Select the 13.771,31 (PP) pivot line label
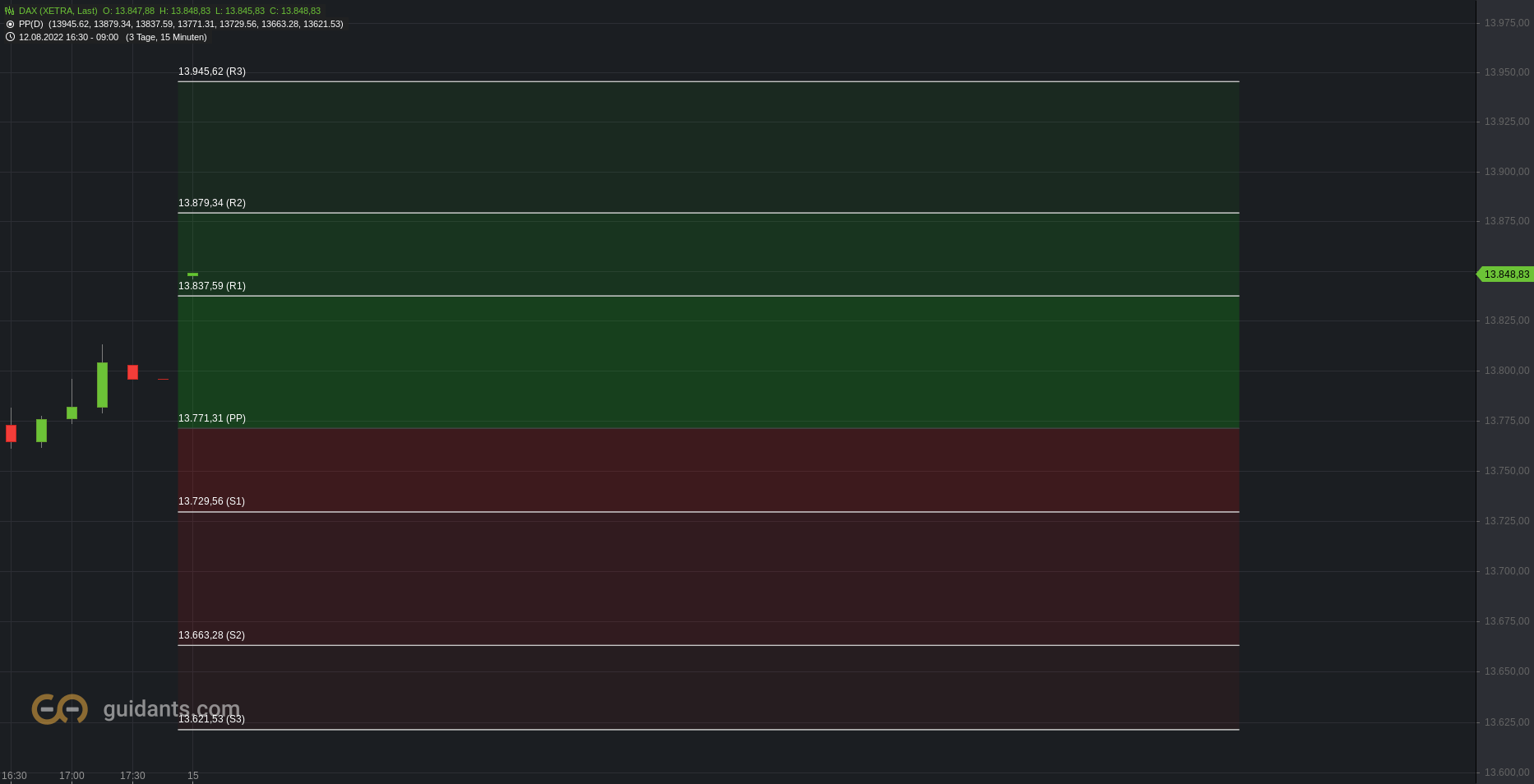The height and width of the screenshot is (784, 1534). pyautogui.click(x=212, y=418)
